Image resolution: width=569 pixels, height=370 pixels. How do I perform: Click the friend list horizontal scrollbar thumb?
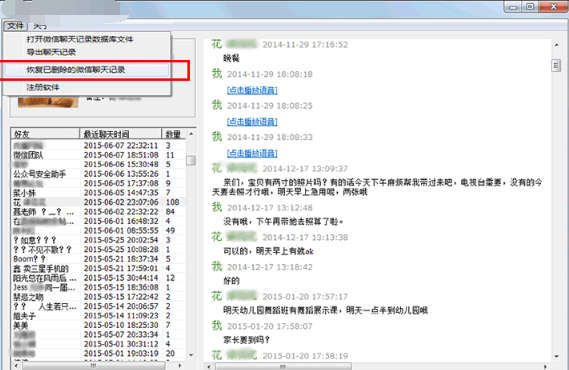(x=94, y=366)
